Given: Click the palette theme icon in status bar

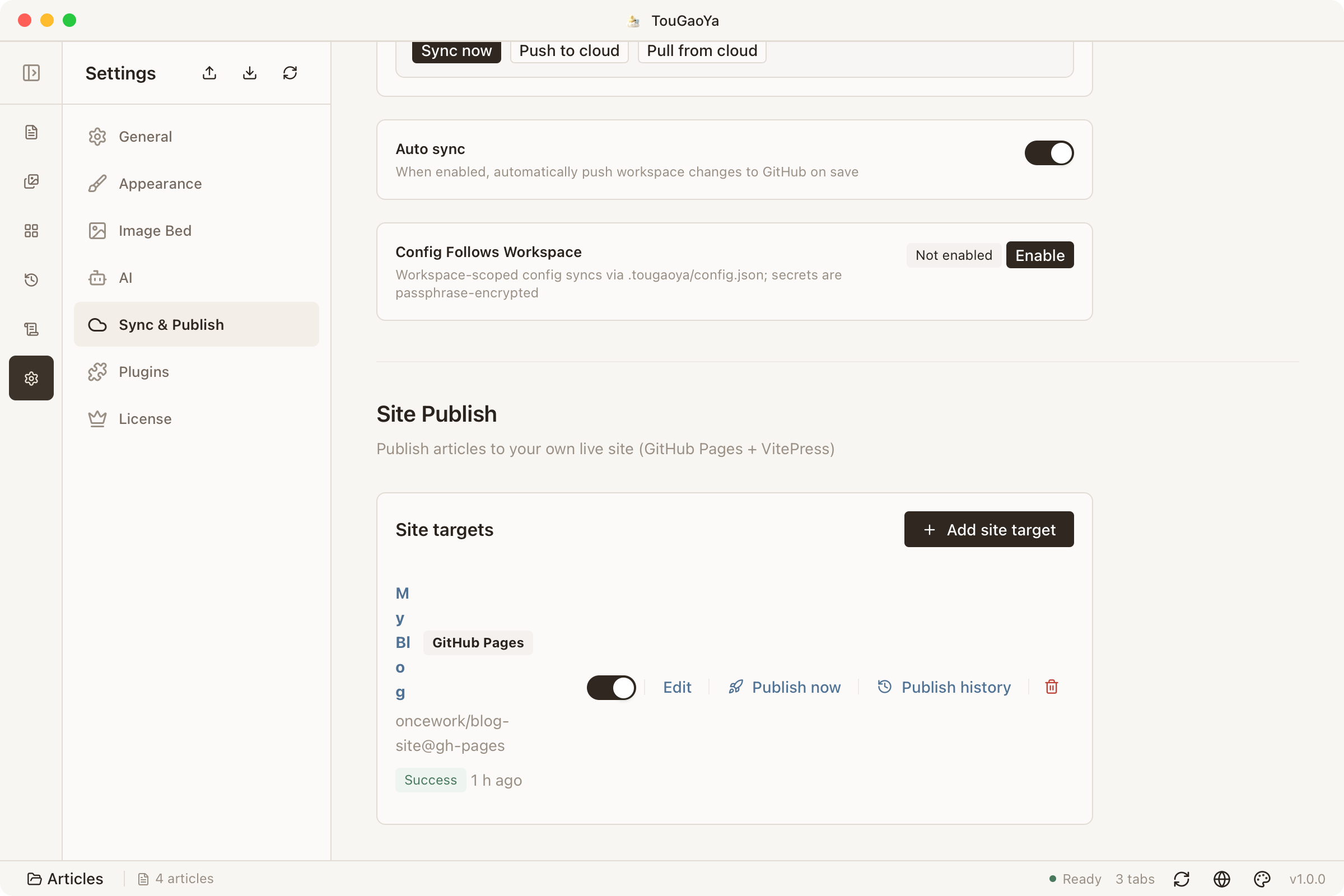Looking at the screenshot, I should click(1262, 879).
